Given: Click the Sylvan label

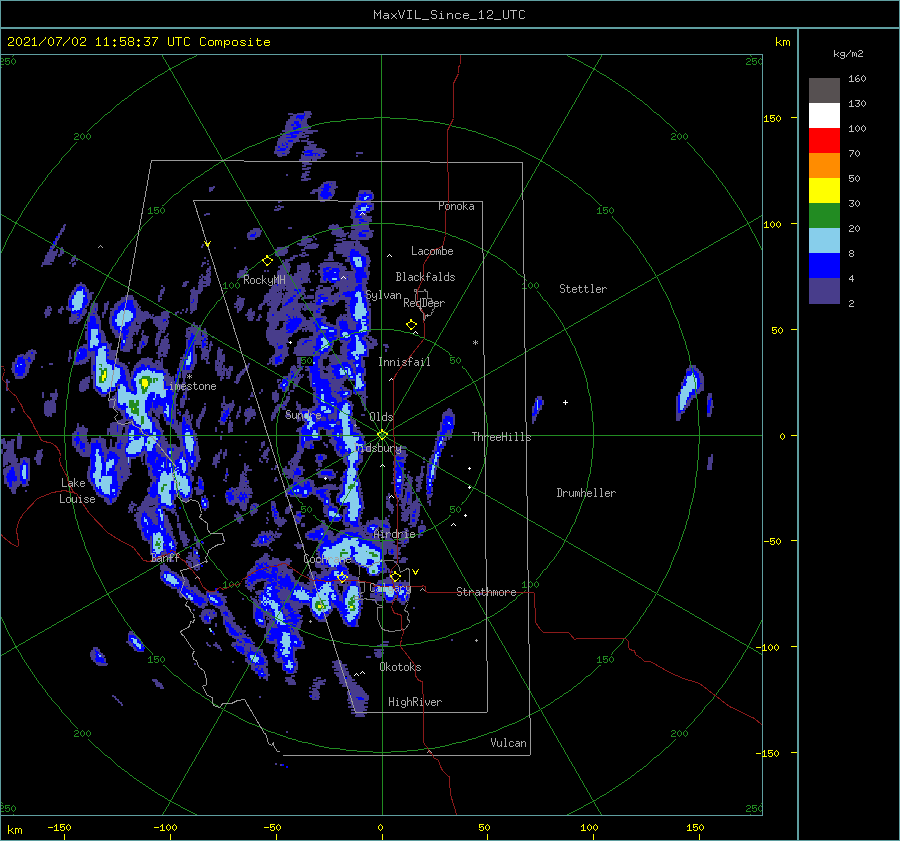Looking at the screenshot, I should coord(383,295).
